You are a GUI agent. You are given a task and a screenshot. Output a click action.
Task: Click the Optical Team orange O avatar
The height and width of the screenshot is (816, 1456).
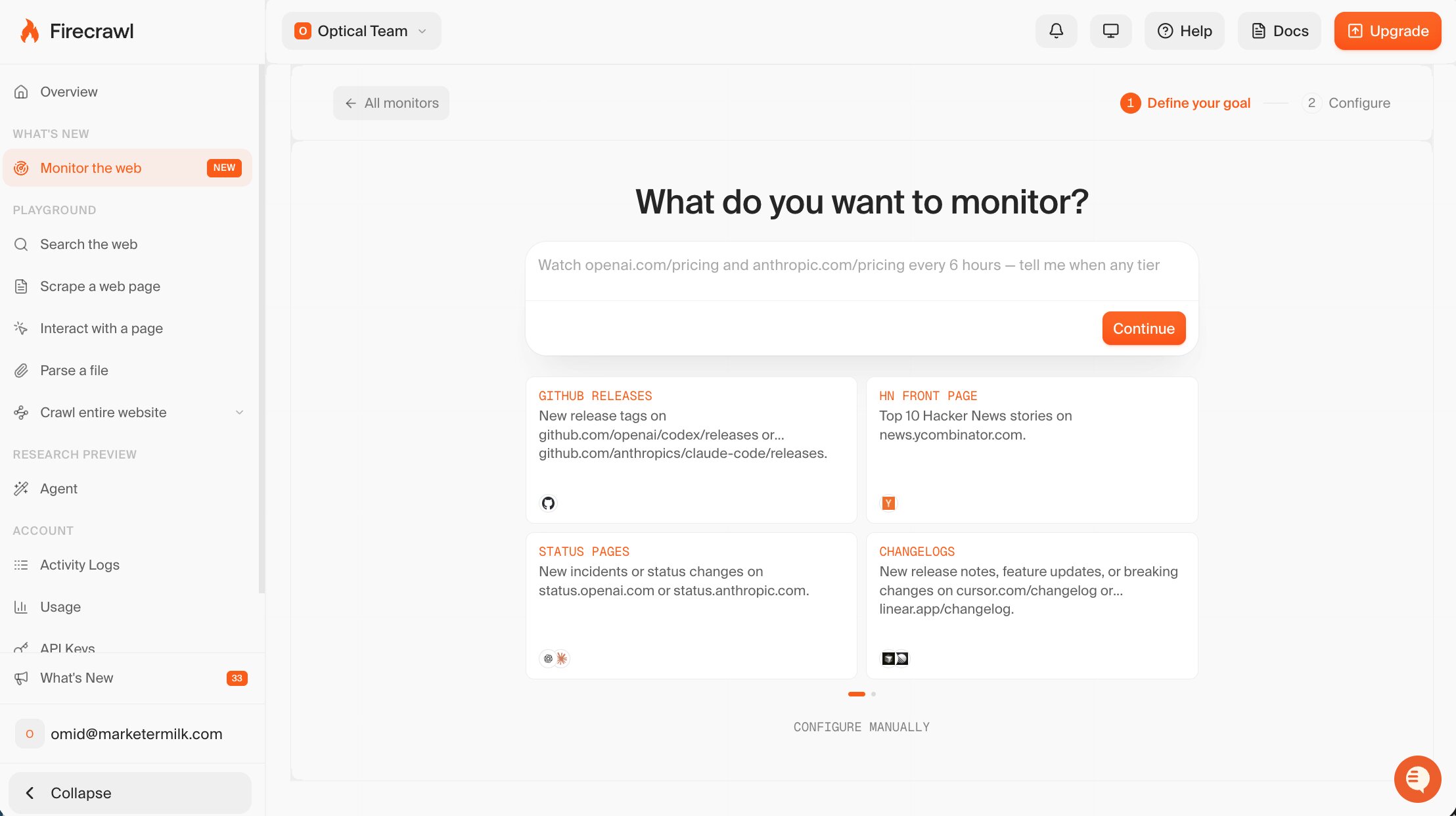pyautogui.click(x=303, y=31)
